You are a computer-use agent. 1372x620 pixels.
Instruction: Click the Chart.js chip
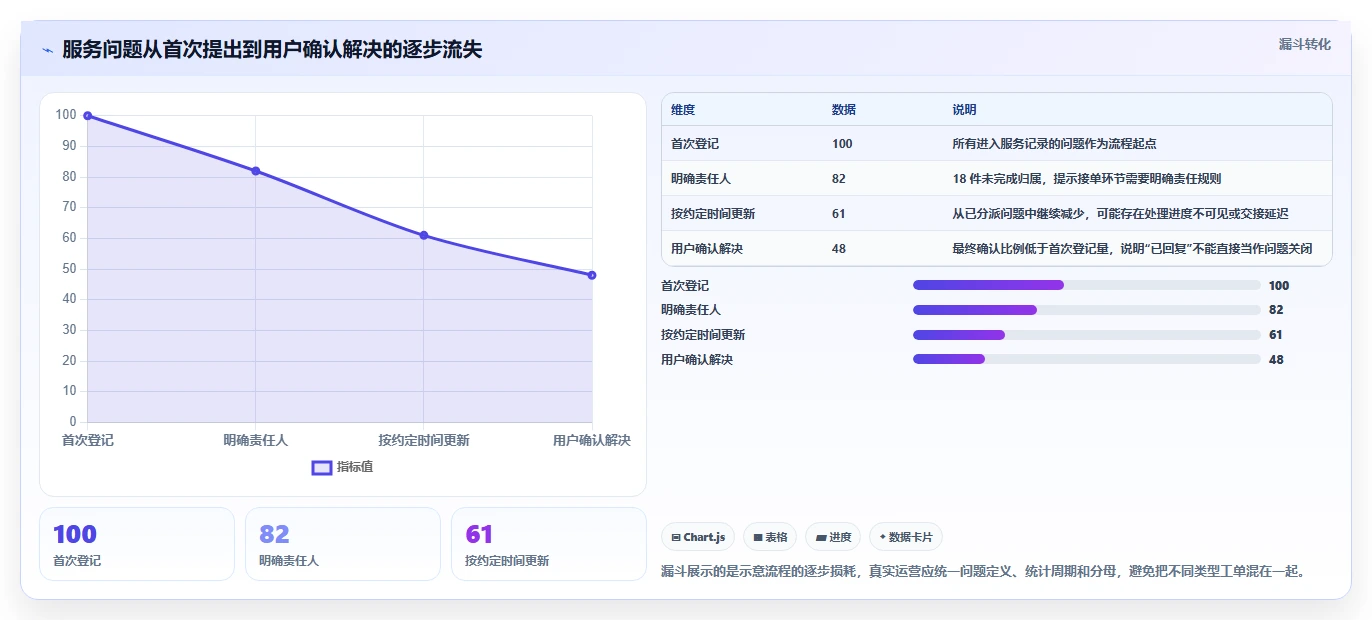pyautogui.click(x=698, y=537)
